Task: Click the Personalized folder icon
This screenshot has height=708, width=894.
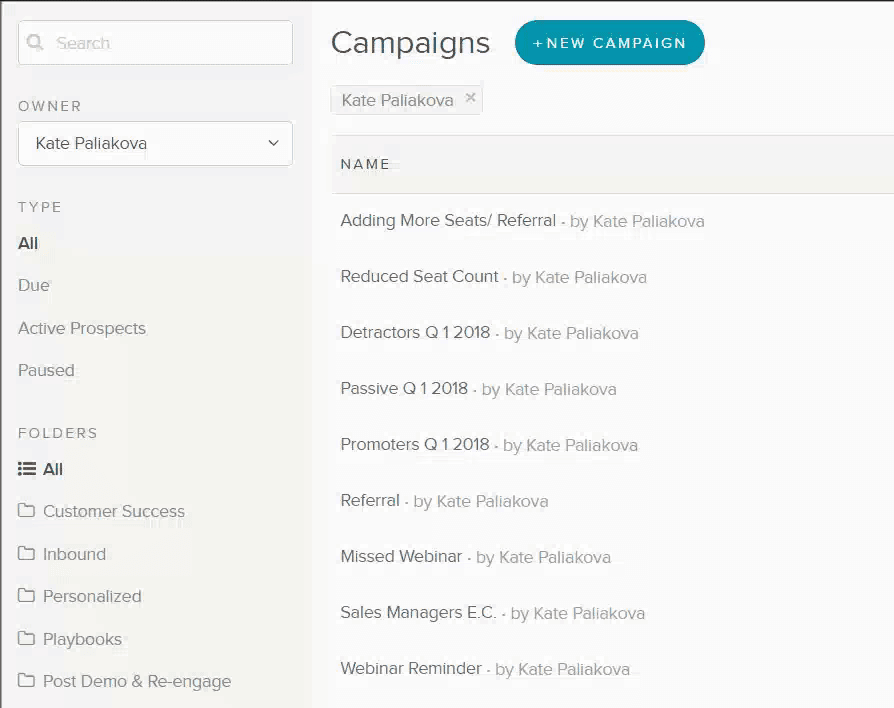Action: [26, 596]
